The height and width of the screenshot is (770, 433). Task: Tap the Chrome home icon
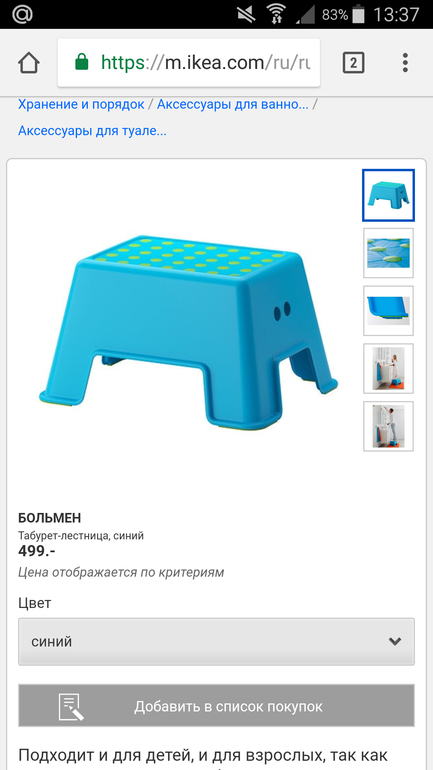click(x=28, y=63)
